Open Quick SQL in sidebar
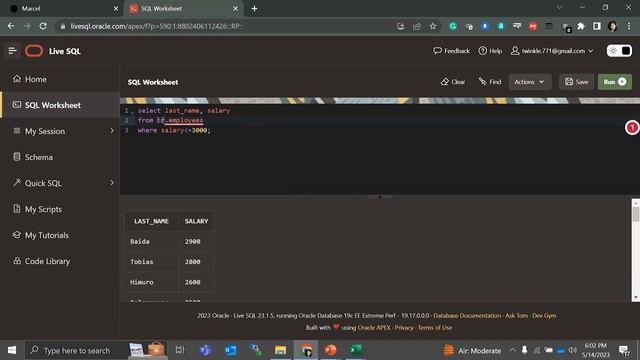 [x=43, y=183]
